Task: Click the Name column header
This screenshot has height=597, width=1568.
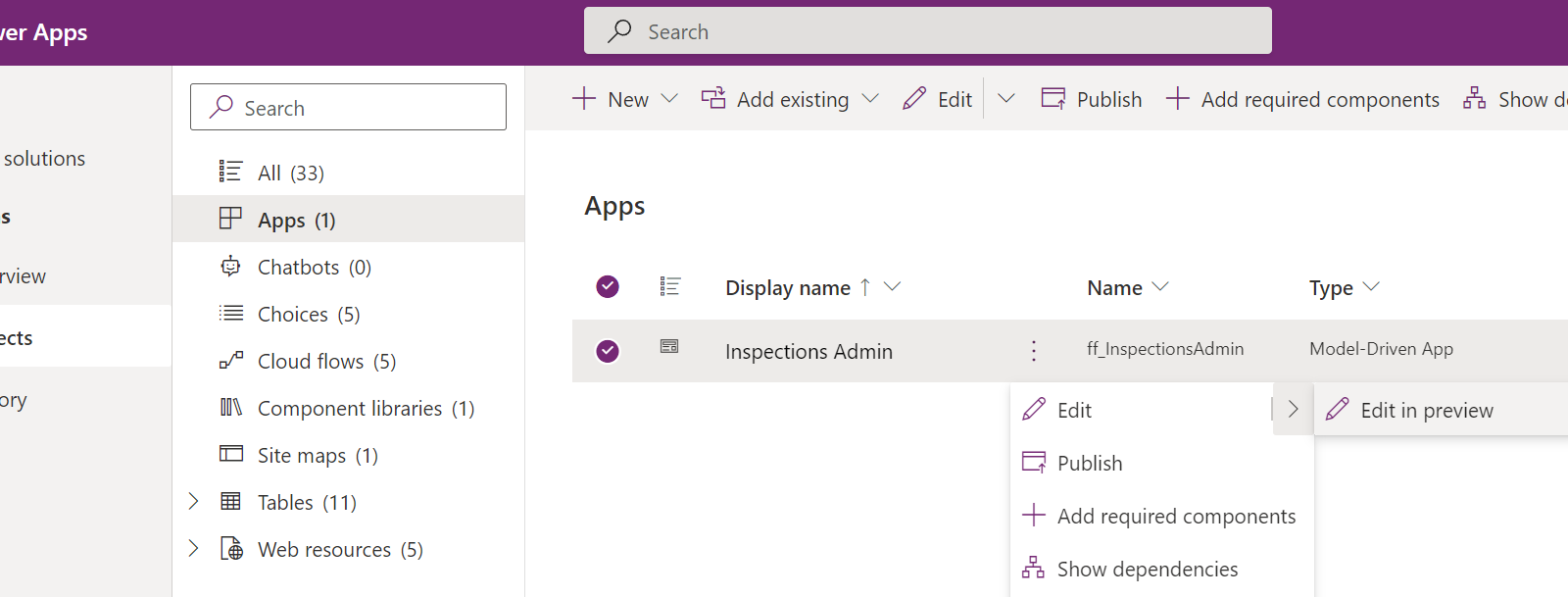Action: coord(1114,287)
